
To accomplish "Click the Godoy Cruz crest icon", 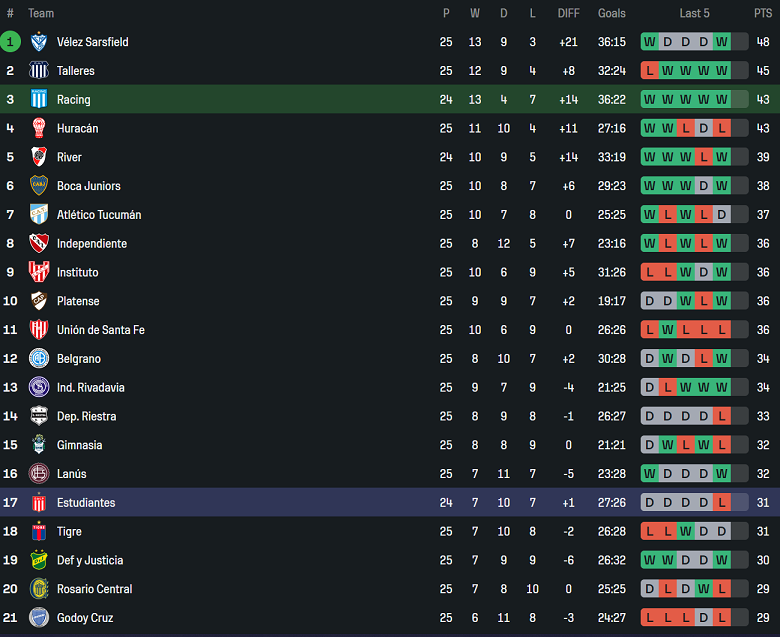I will click(x=39, y=618).
